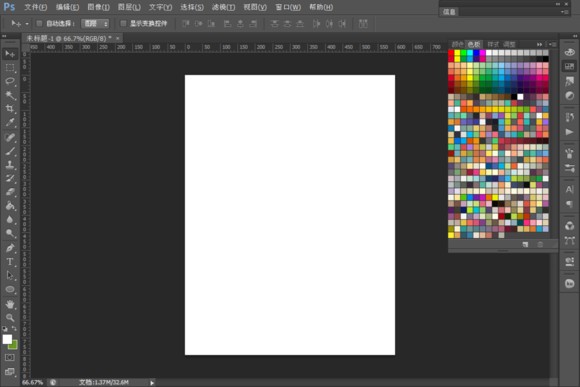
Task: Open the 编辑(E) menu
Action: point(67,7)
